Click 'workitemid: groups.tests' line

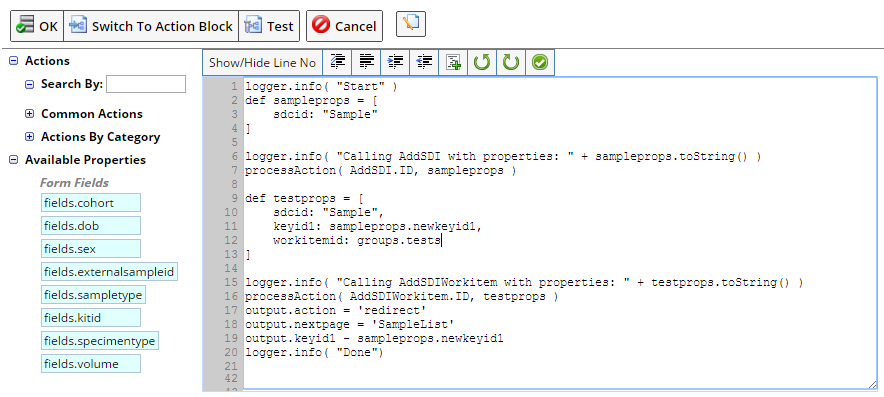357,240
